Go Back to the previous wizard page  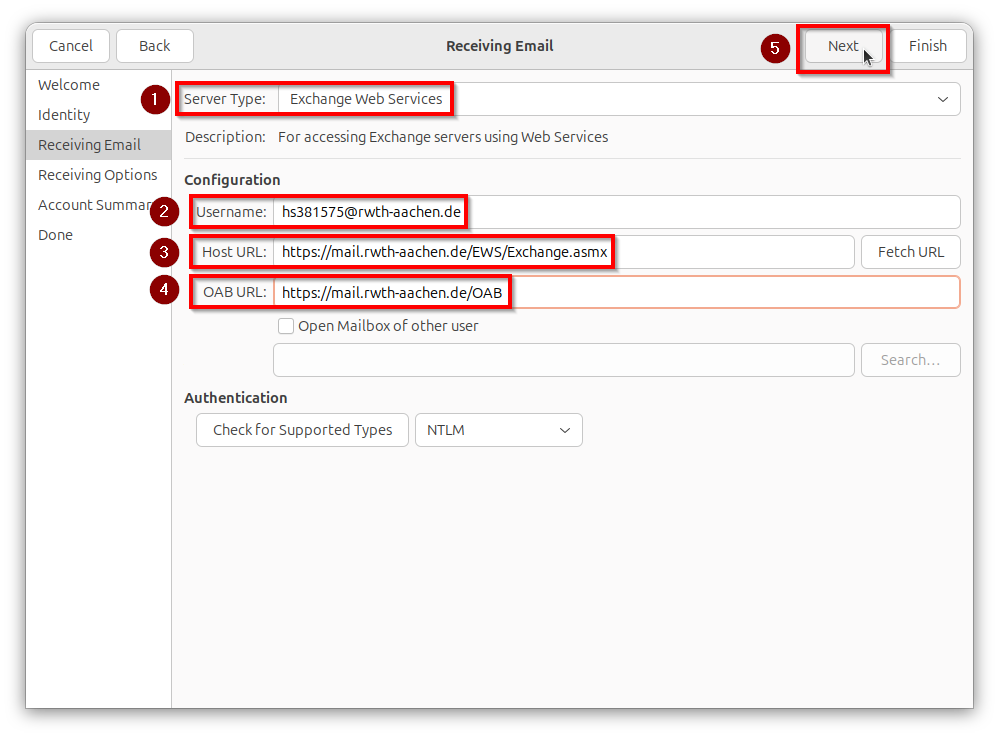point(154,45)
